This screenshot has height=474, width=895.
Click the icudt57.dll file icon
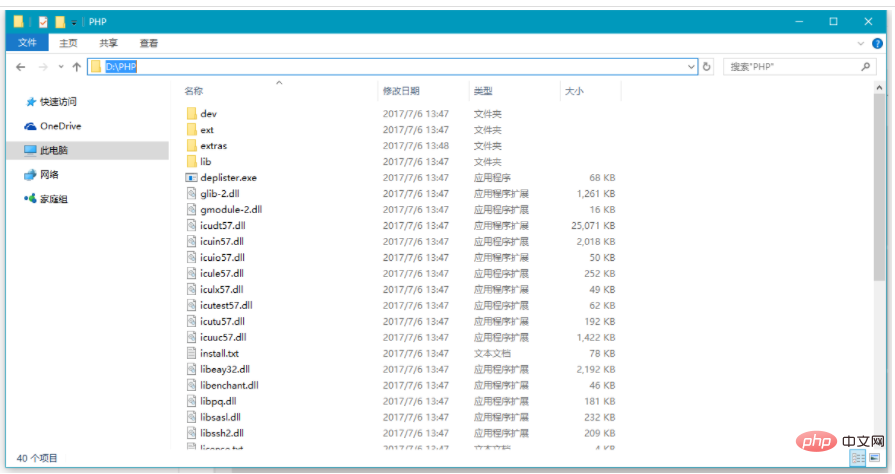192,226
